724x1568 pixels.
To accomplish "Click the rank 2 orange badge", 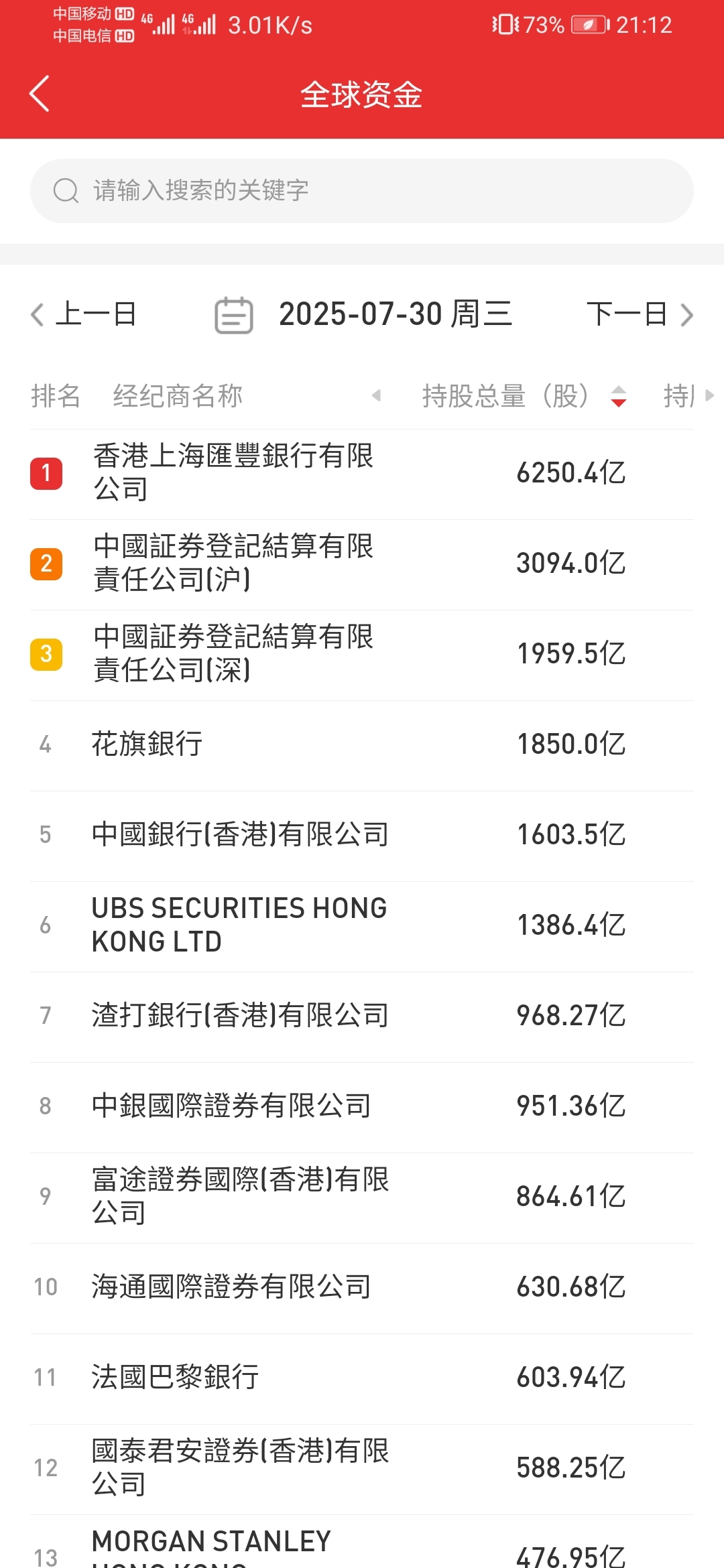I will tap(46, 564).
